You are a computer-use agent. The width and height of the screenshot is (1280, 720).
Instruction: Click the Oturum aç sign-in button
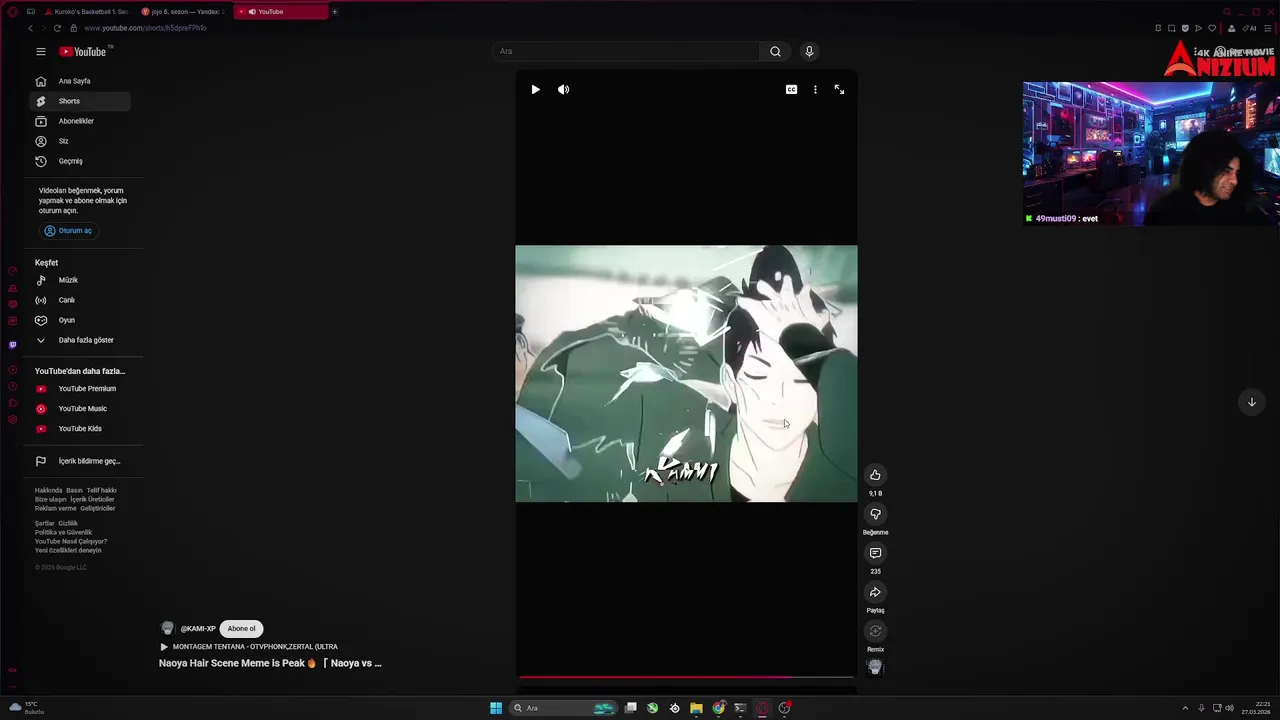(68, 231)
